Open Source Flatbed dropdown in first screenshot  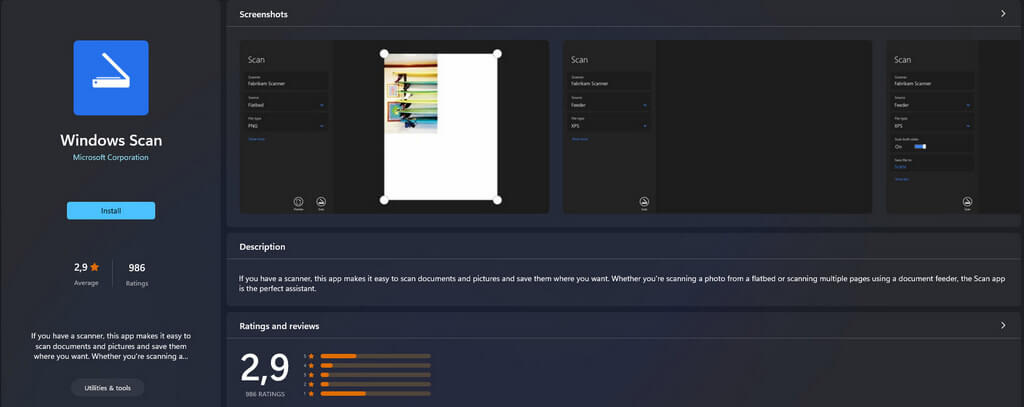(286, 103)
